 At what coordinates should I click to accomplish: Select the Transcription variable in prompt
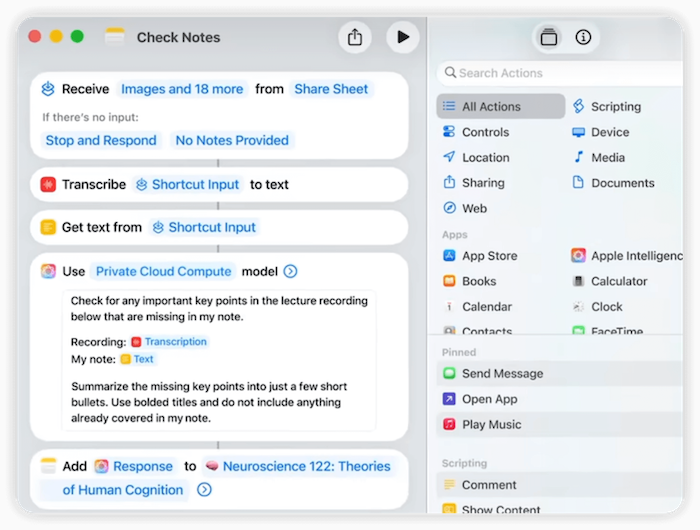[175, 342]
